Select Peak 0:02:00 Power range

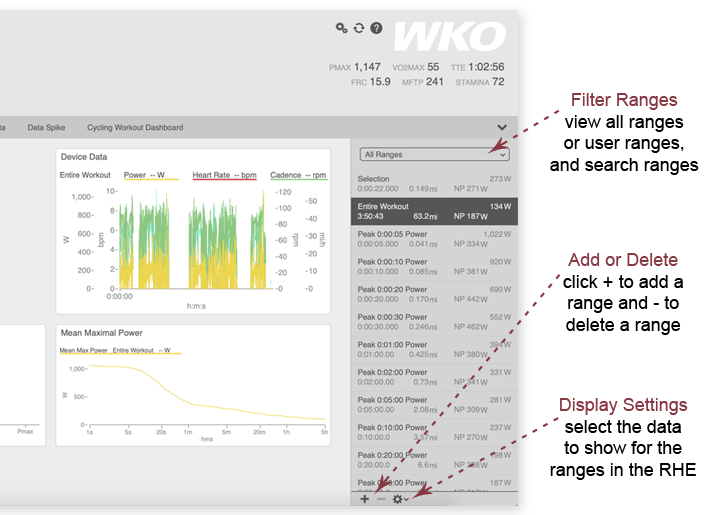coord(434,377)
